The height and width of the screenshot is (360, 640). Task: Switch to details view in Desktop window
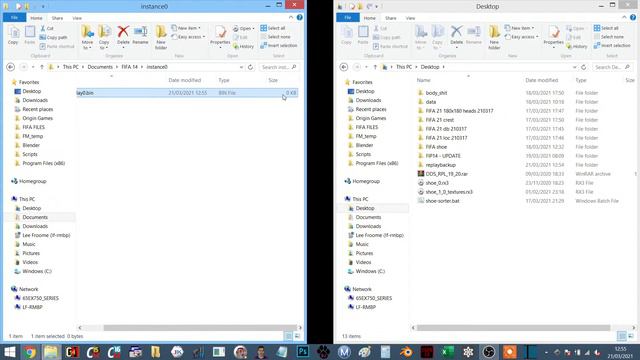point(622,336)
